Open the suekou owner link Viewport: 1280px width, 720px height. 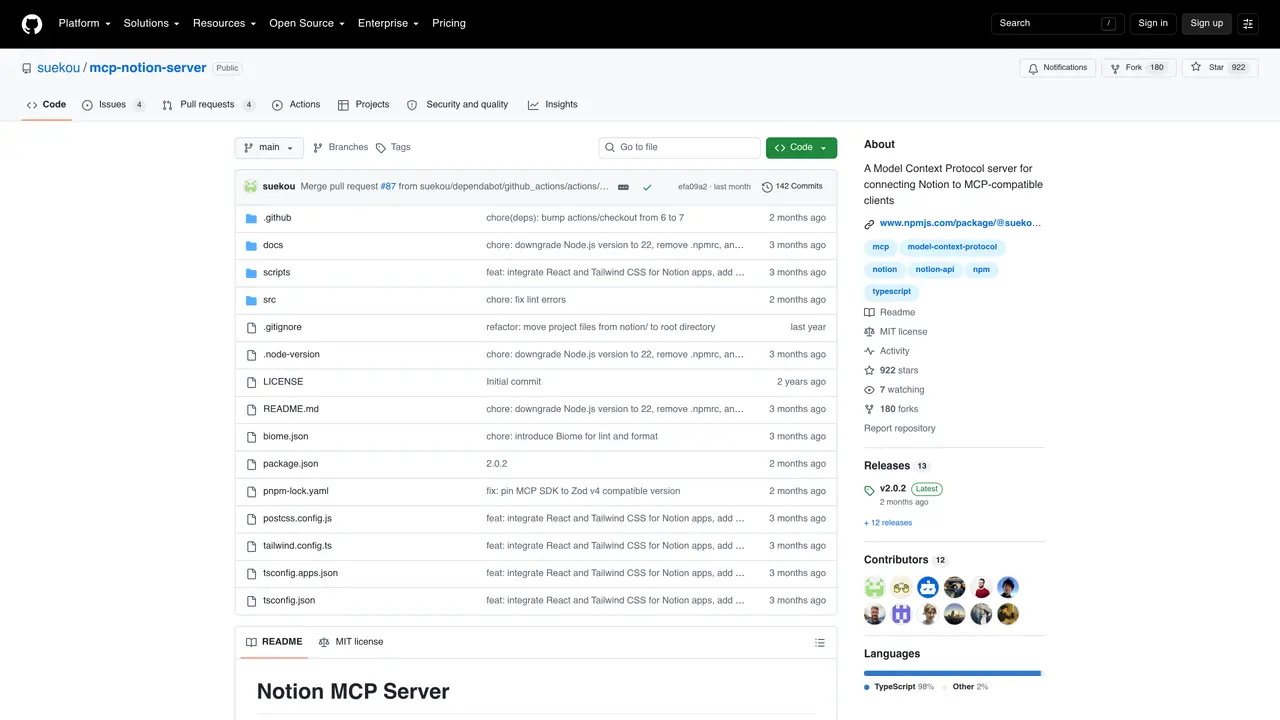tap(59, 68)
